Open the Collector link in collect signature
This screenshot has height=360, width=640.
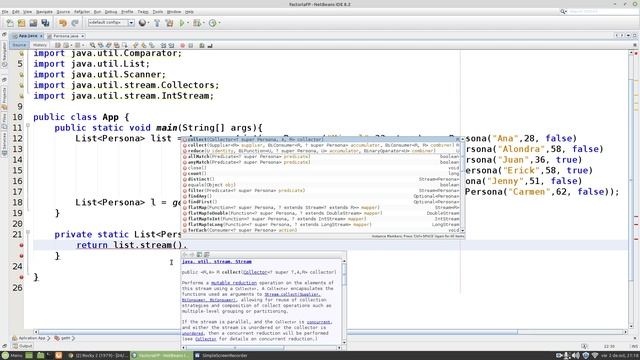tap(256, 272)
